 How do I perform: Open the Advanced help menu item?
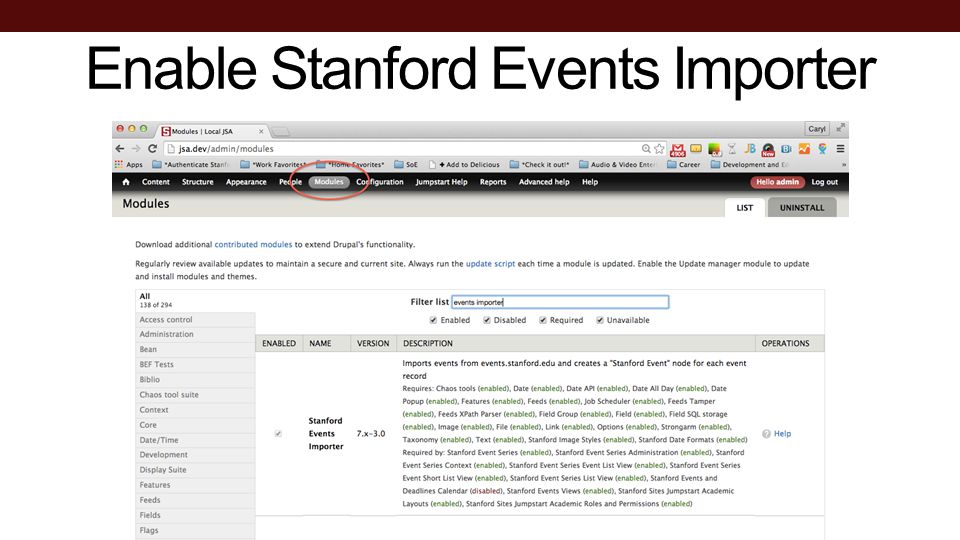(x=544, y=182)
